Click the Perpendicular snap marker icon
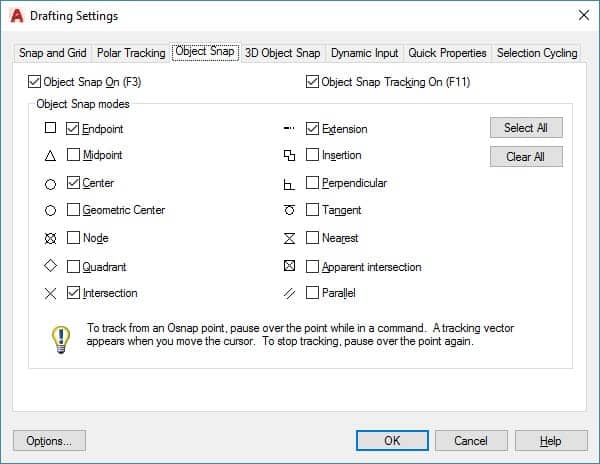Image resolution: width=600 pixels, height=464 pixels. pos(289,184)
